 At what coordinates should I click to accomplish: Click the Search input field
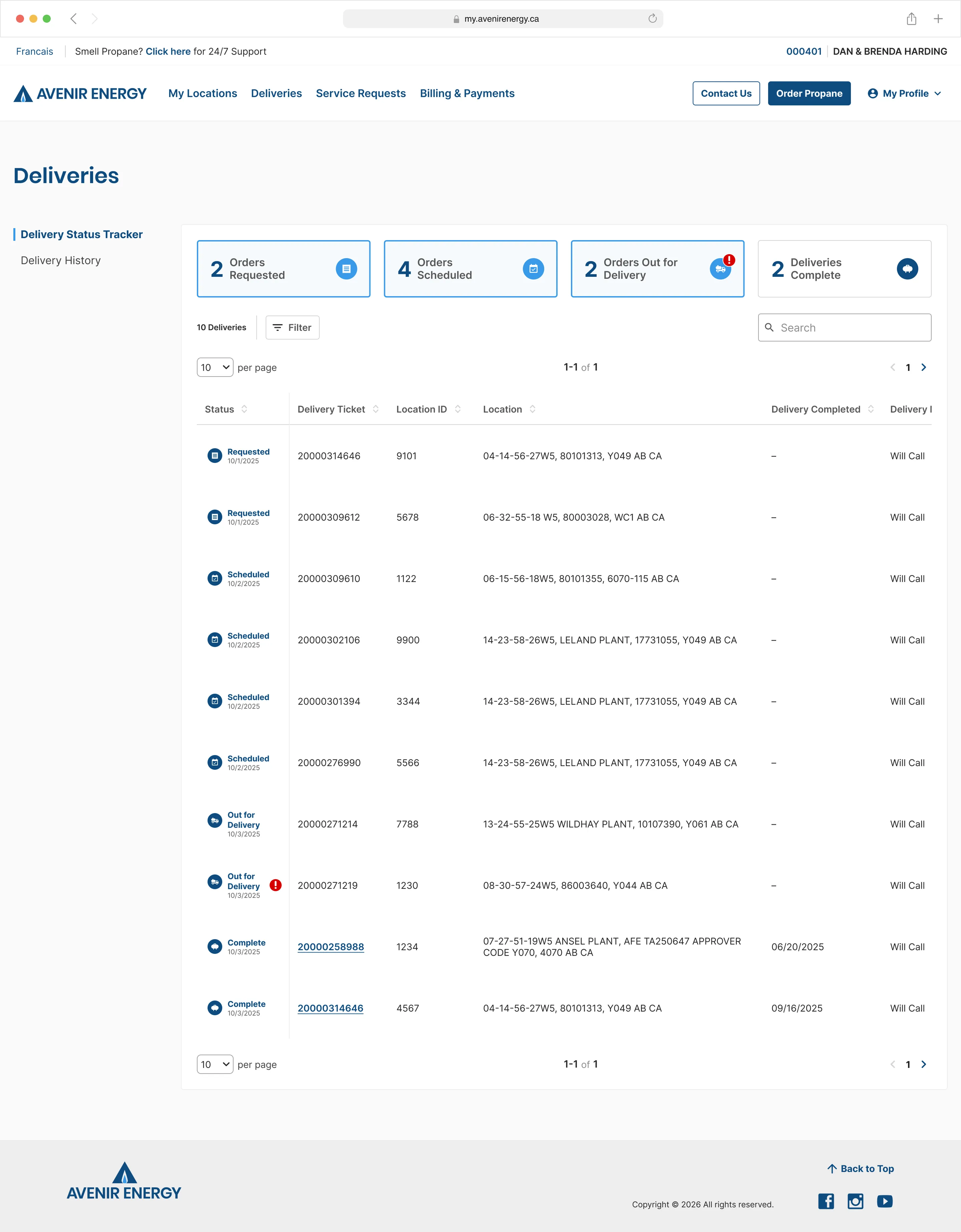pos(845,328)
